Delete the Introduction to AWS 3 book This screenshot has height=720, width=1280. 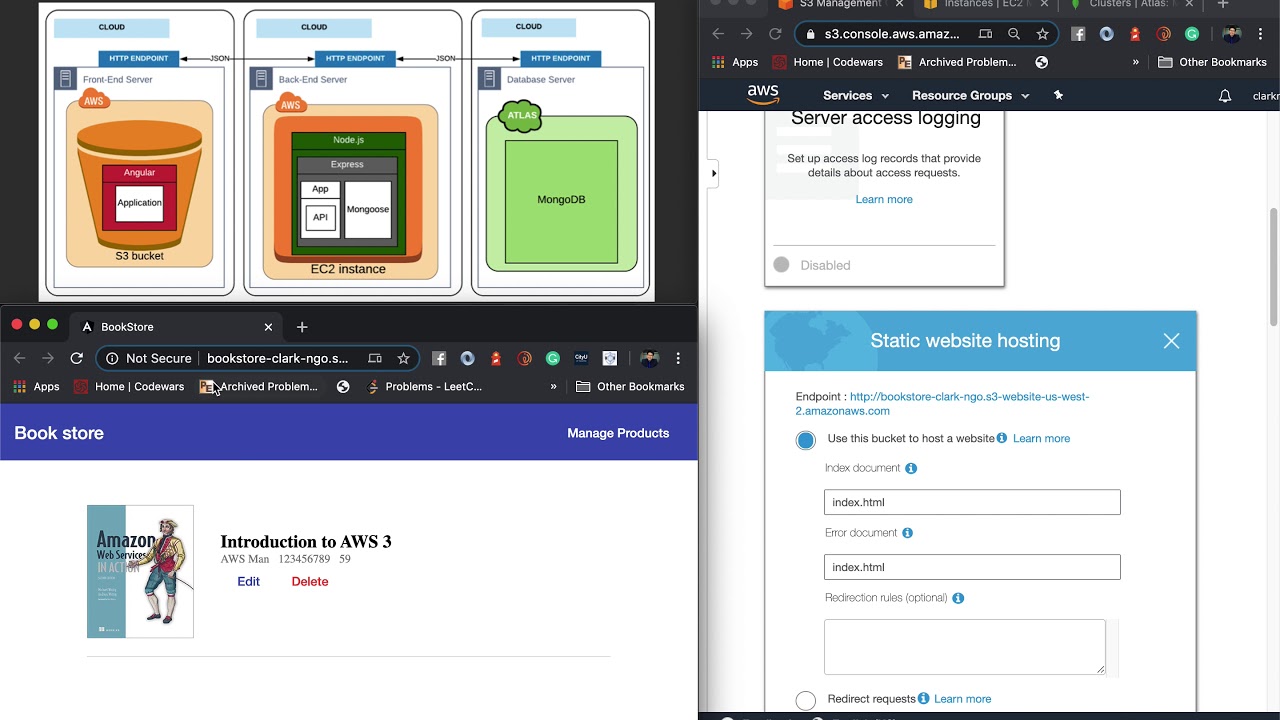[310, 581]
